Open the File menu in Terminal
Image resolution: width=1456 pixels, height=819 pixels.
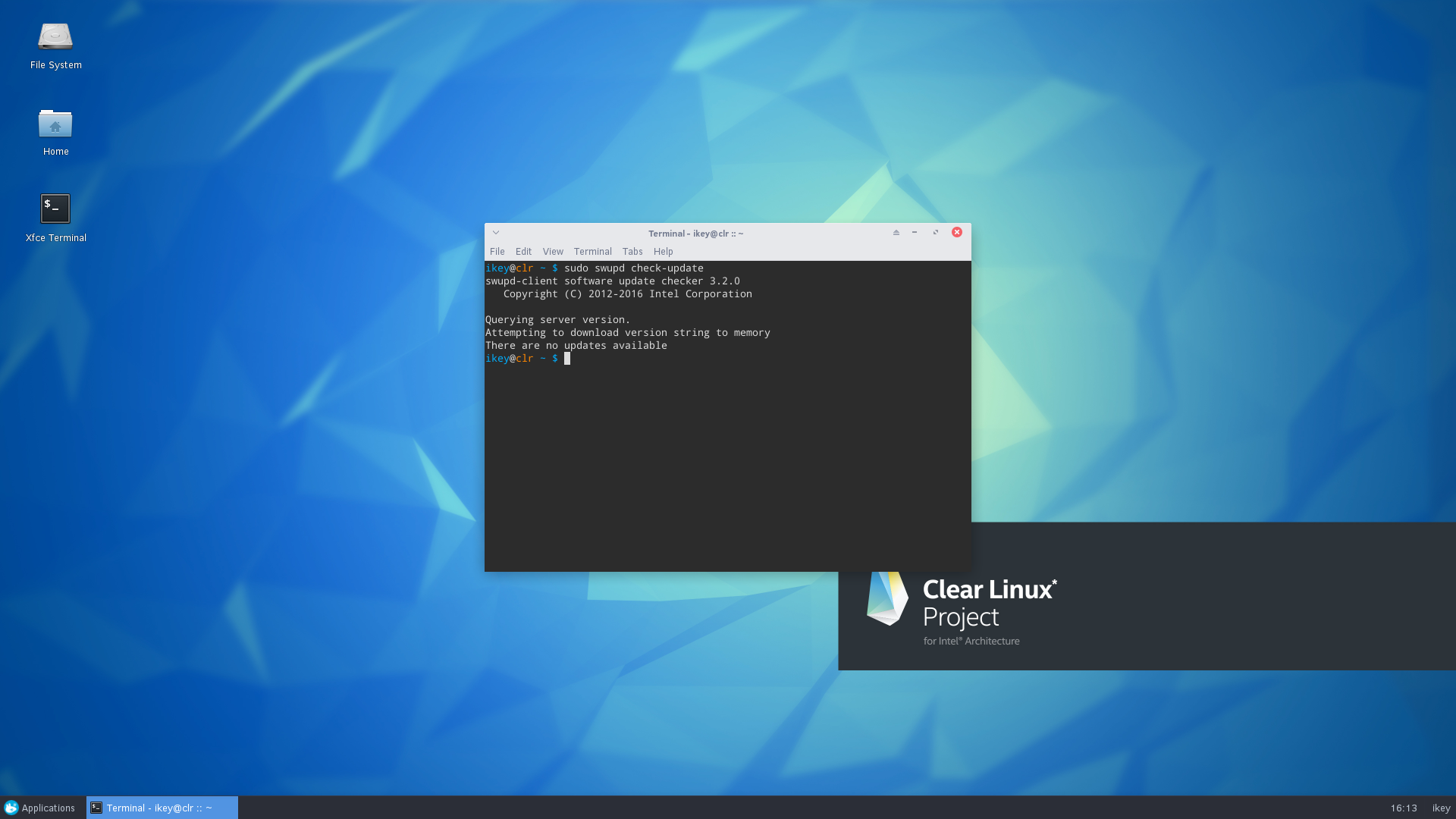(497, 252)
